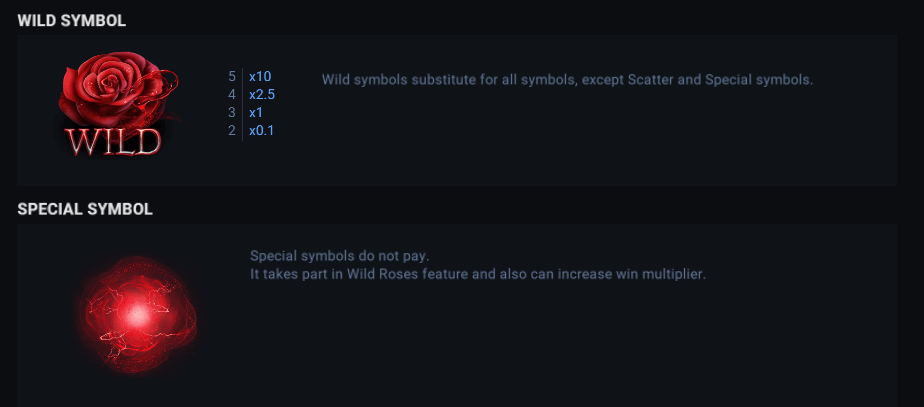Click symbol count 2 in the paytable

click(x=232, y=130)
